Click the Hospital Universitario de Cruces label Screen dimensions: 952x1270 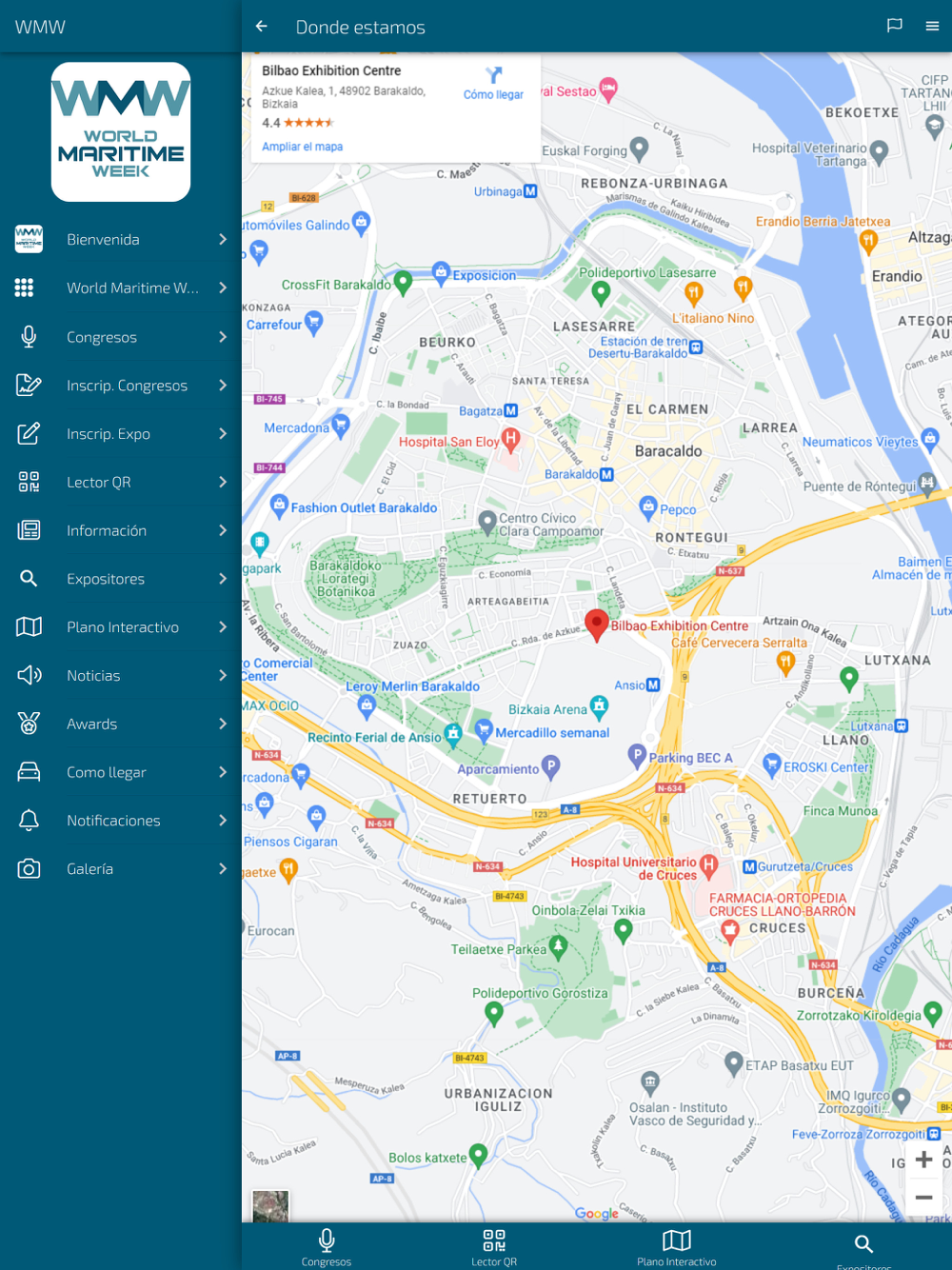634,868
